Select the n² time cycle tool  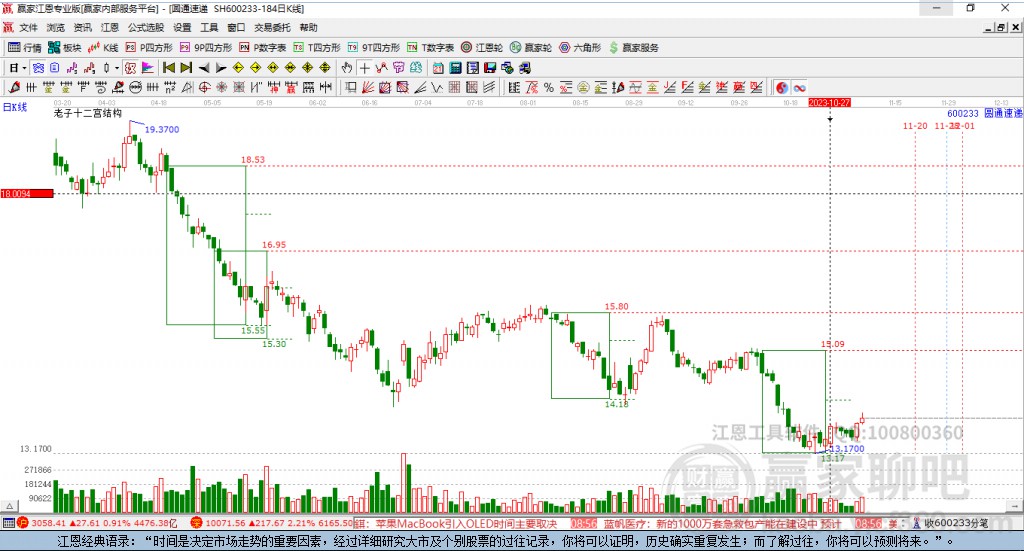[170, 87]
